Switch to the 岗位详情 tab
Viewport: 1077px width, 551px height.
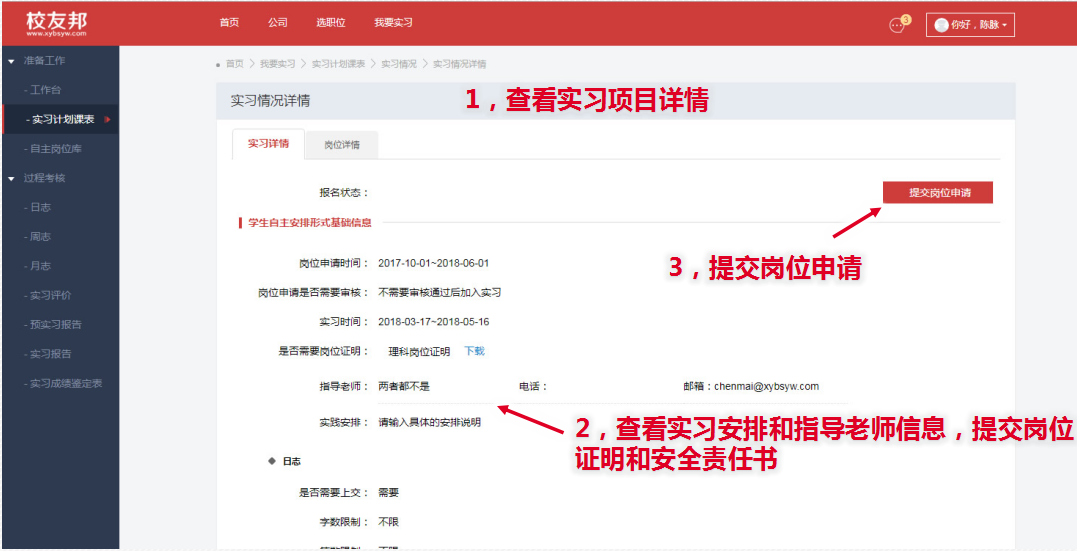click(342, 145)
